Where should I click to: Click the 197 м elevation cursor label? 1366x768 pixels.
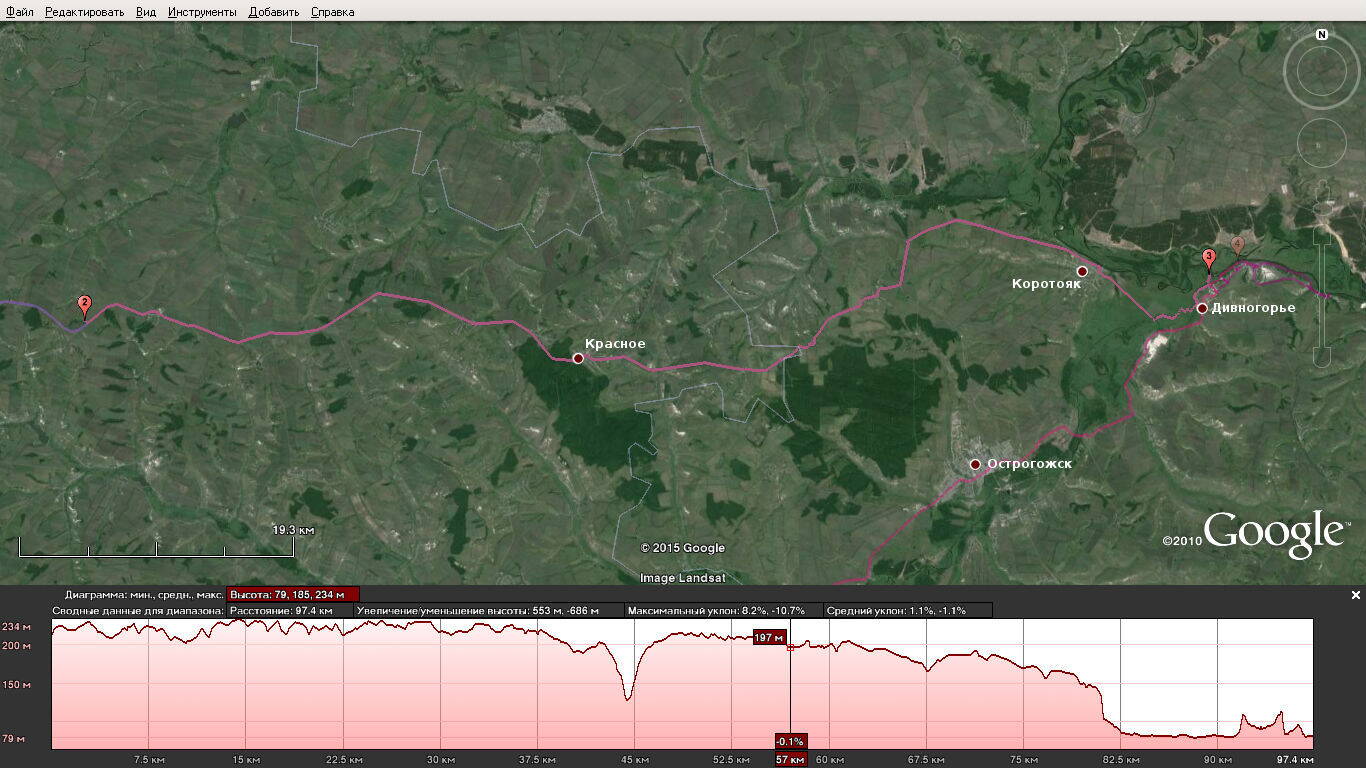(x=770, y=638)
